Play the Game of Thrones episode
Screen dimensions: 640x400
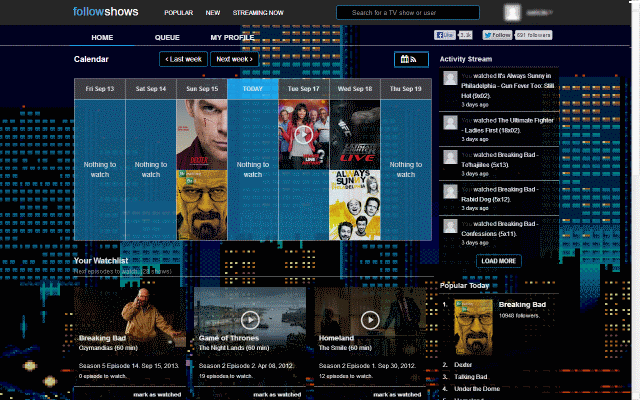250,320
